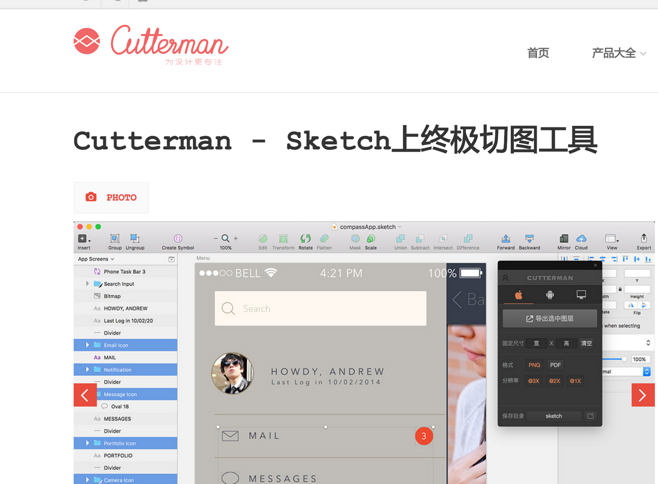Switch to Android tab in Cutterman panel

click(x=550, y=295)
